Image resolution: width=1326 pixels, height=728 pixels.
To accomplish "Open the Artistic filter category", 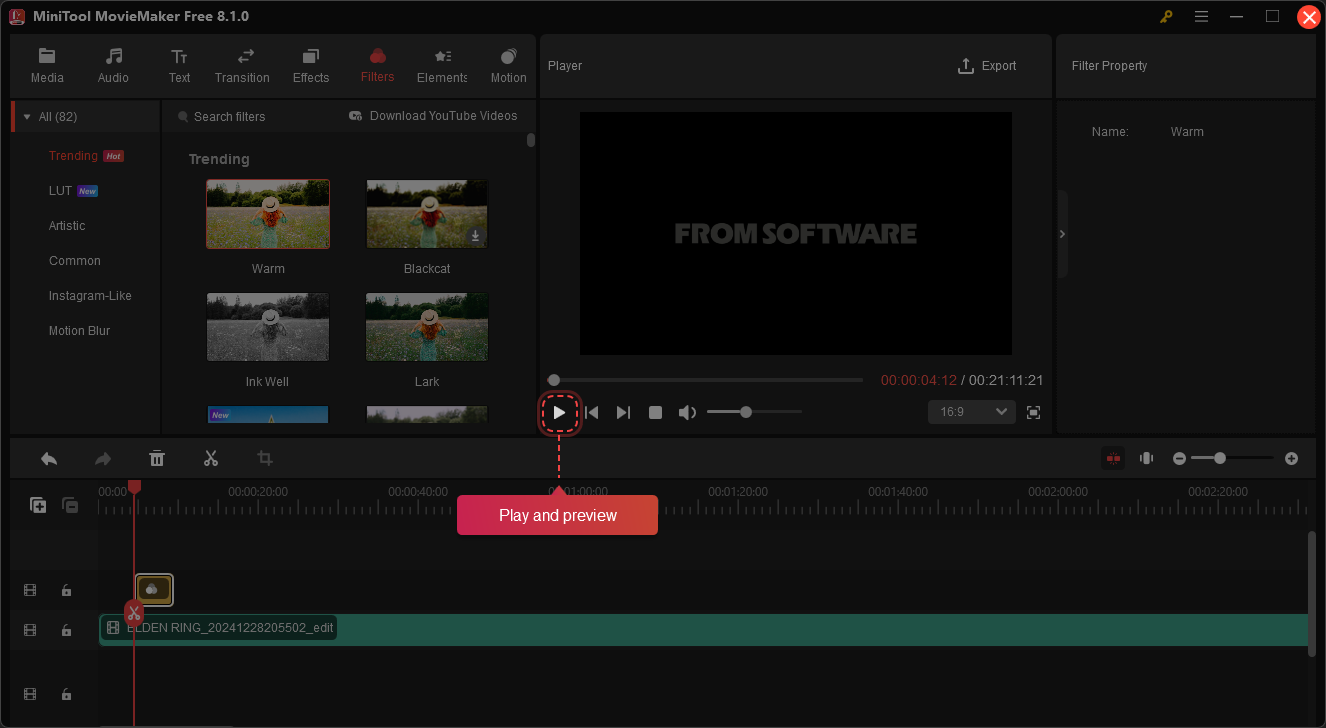I will click(x=67, y=226).
